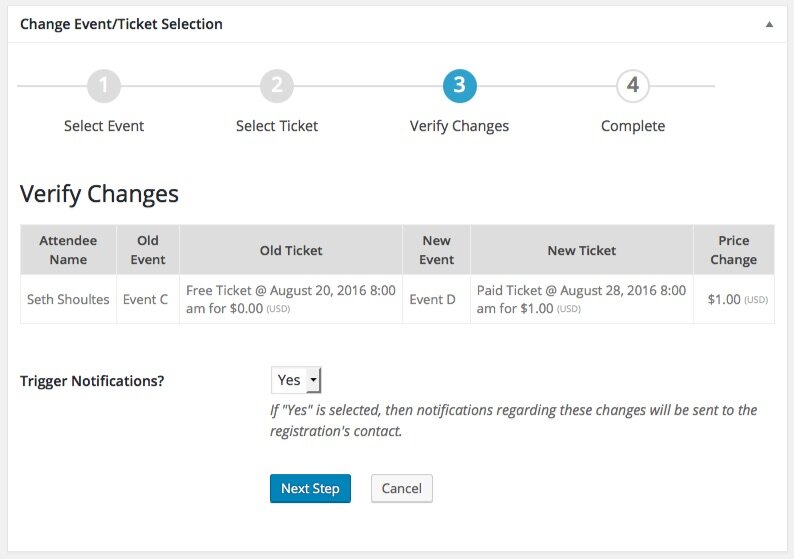The width and height of the screenshot is (794, 559).
Task: Open the Trigger Notifications dropdown
Action: pos(296,380)
